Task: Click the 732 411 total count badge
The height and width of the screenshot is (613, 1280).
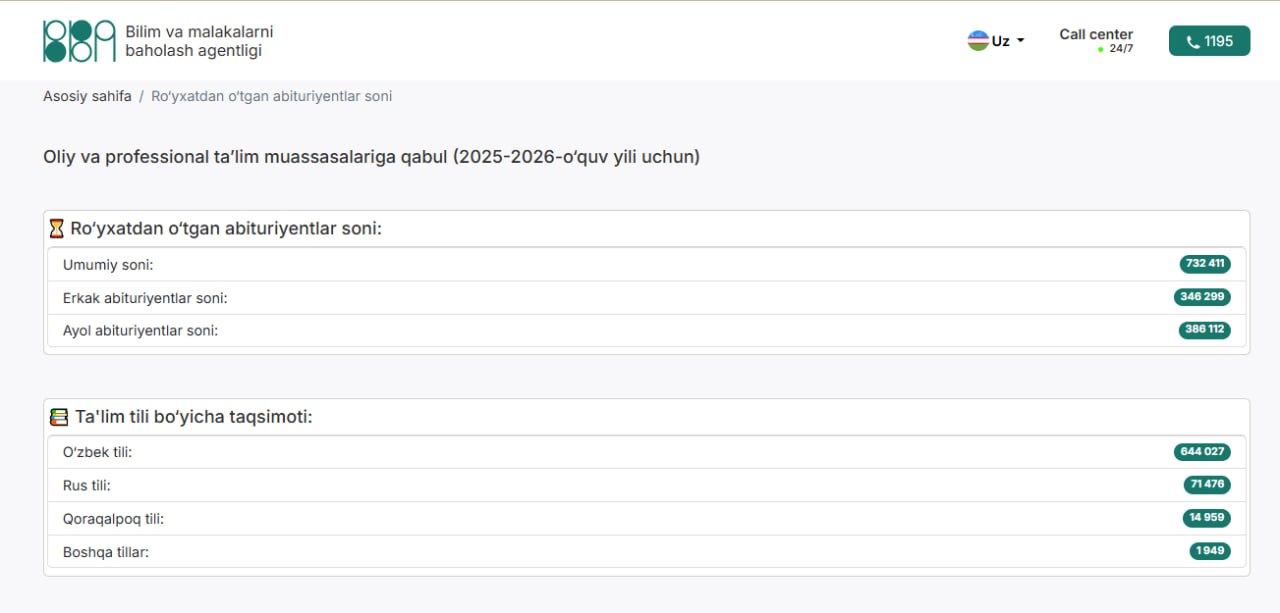Action: (x=1205, y=264)
